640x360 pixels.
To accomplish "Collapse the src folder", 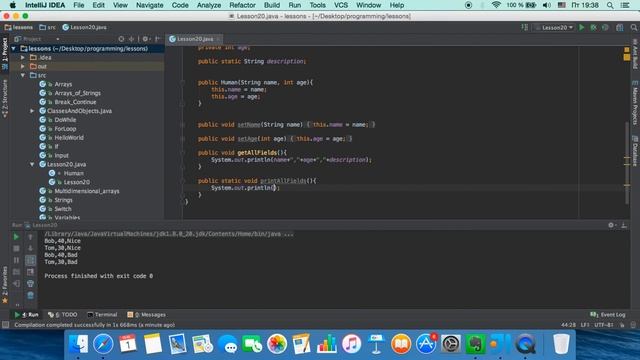I will 23,75.
